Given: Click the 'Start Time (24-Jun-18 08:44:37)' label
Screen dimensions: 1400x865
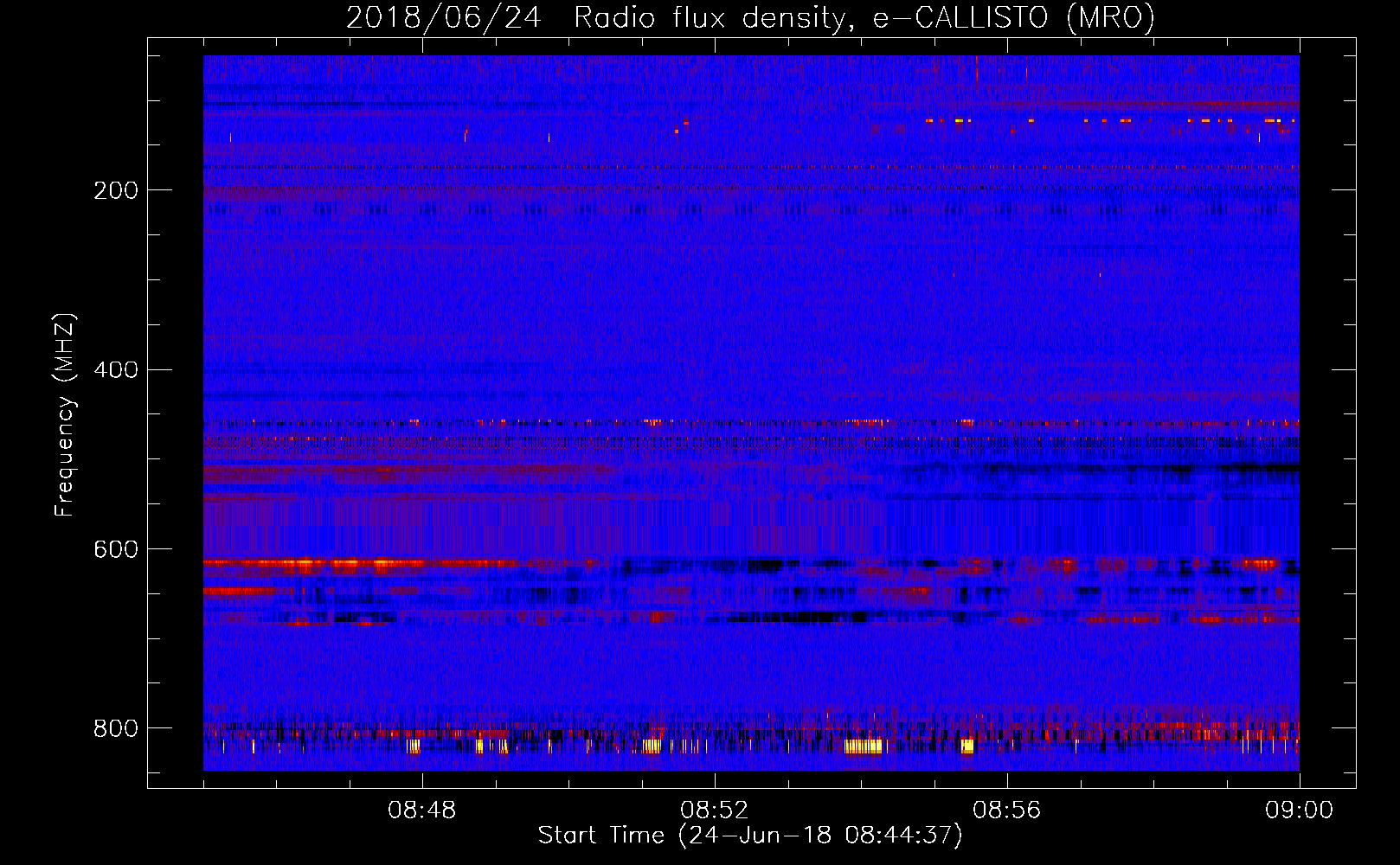Looking at the screenshot, I should tap(750, 836).
